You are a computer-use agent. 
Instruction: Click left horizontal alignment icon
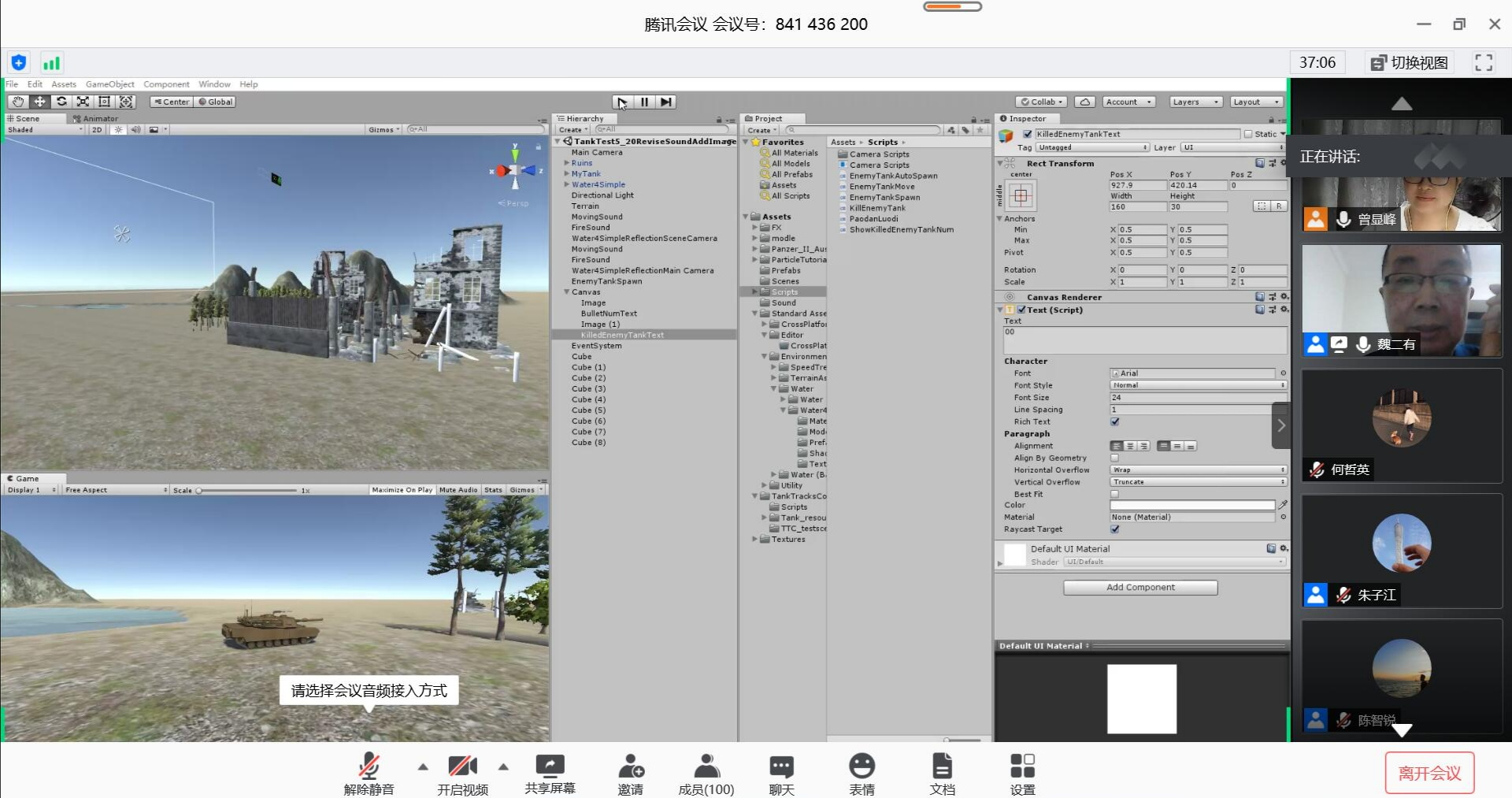[x=1117, y=446]
